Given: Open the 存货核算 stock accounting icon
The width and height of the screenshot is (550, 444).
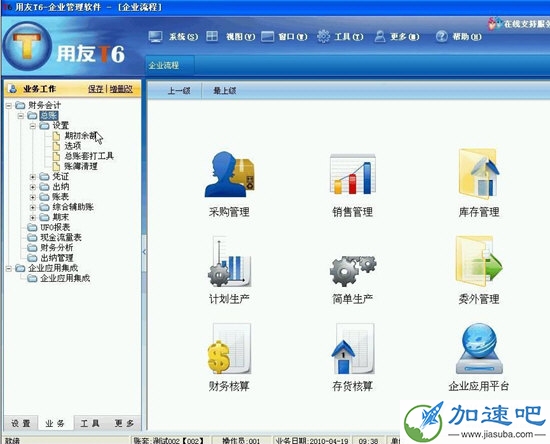Looking at the screenshot, I should click(x=353, y=349).
